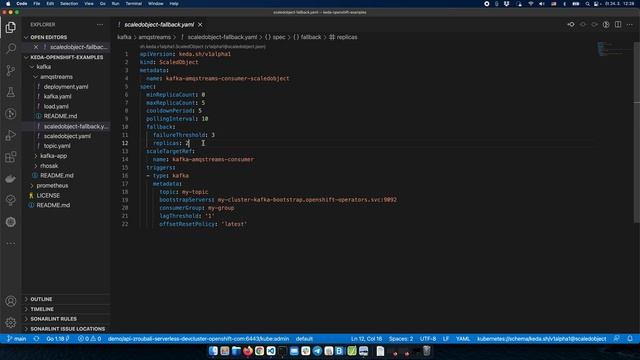Open the Accounts menu icon
The height and width of the screenshot is (360, 640).
(11, 301)
